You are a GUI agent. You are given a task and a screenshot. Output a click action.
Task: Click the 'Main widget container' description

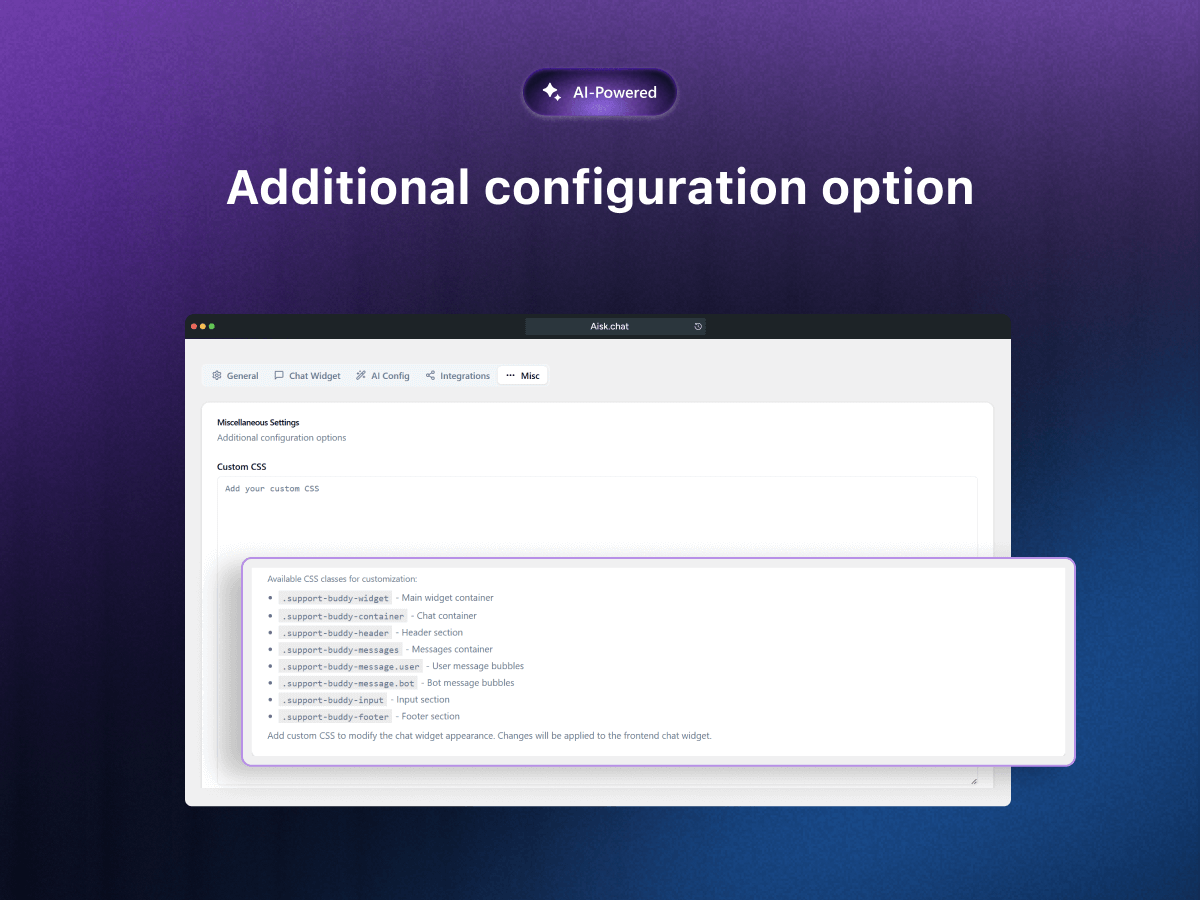pos(448,598)
